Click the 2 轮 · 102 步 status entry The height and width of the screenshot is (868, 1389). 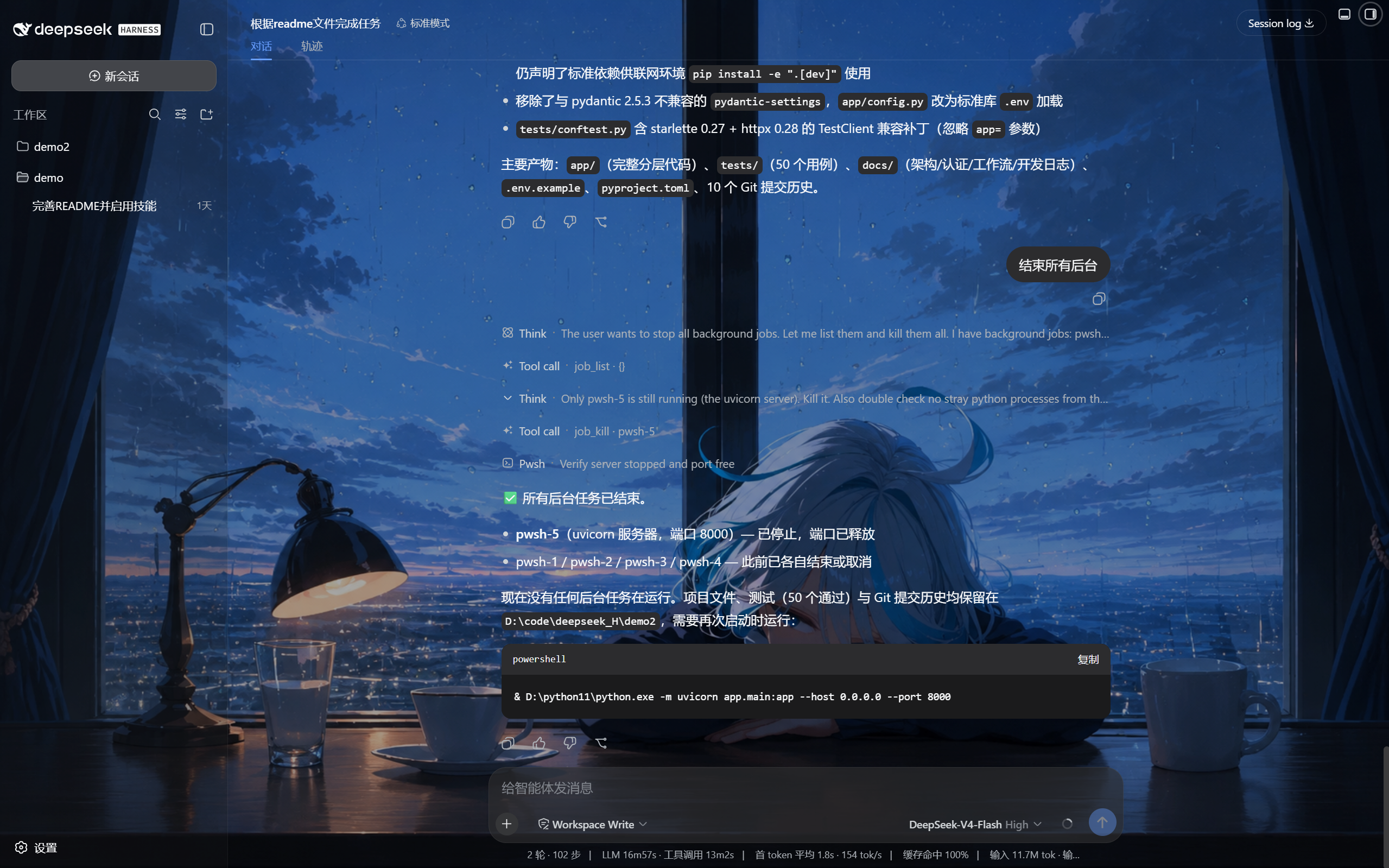[x=553, y=855]
